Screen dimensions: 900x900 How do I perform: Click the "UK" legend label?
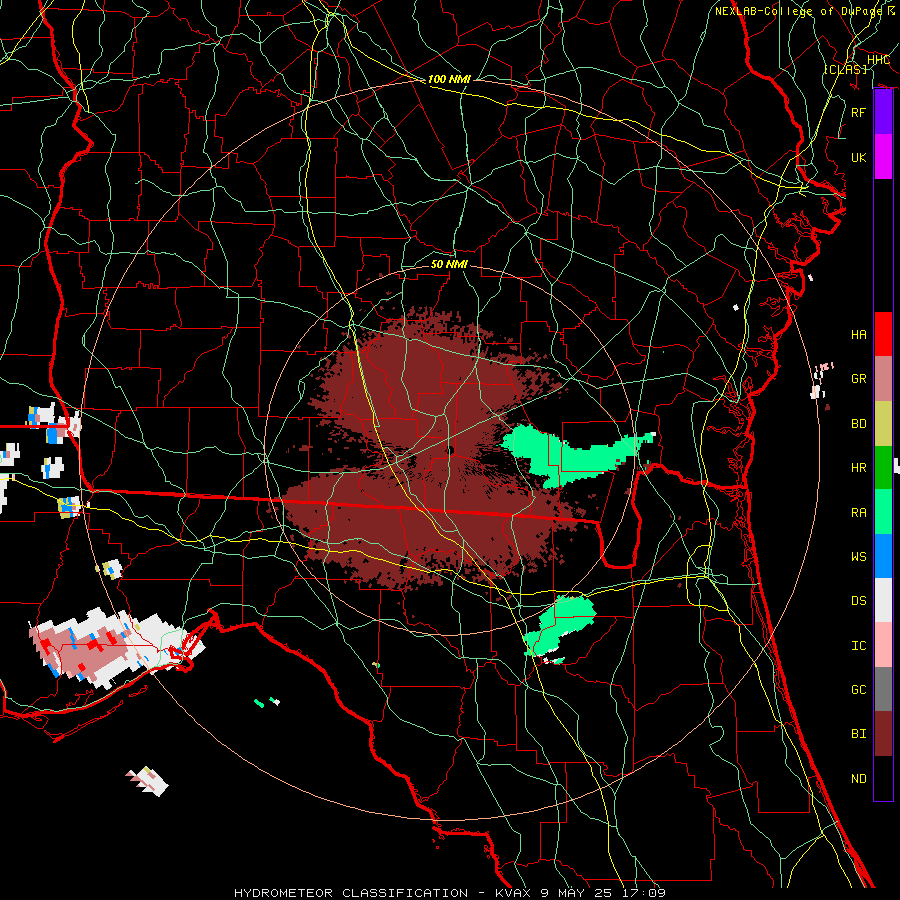coord(859,158)
